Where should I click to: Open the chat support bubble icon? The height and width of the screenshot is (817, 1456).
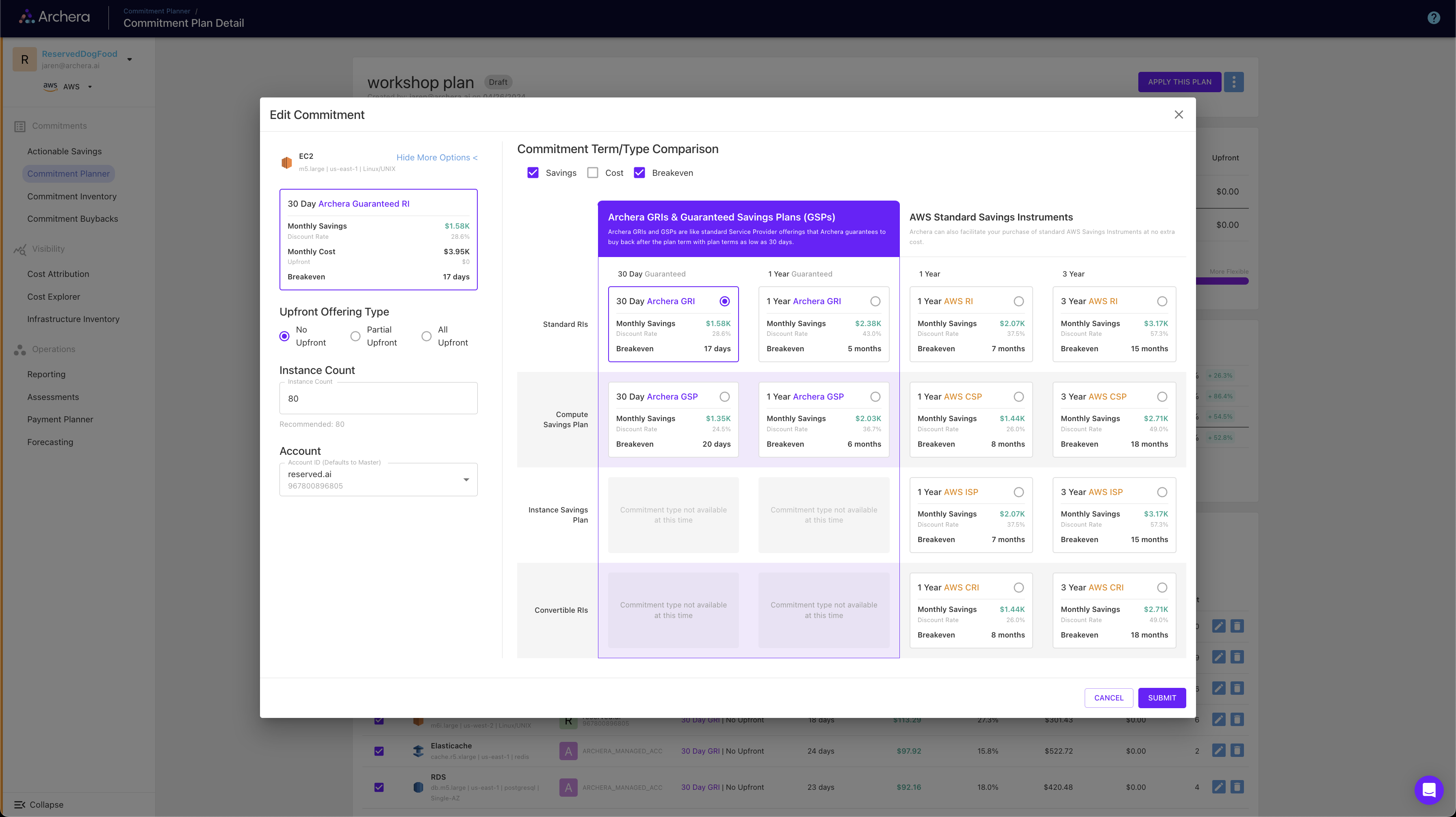pyautogui.click(x=1428, y=789)
